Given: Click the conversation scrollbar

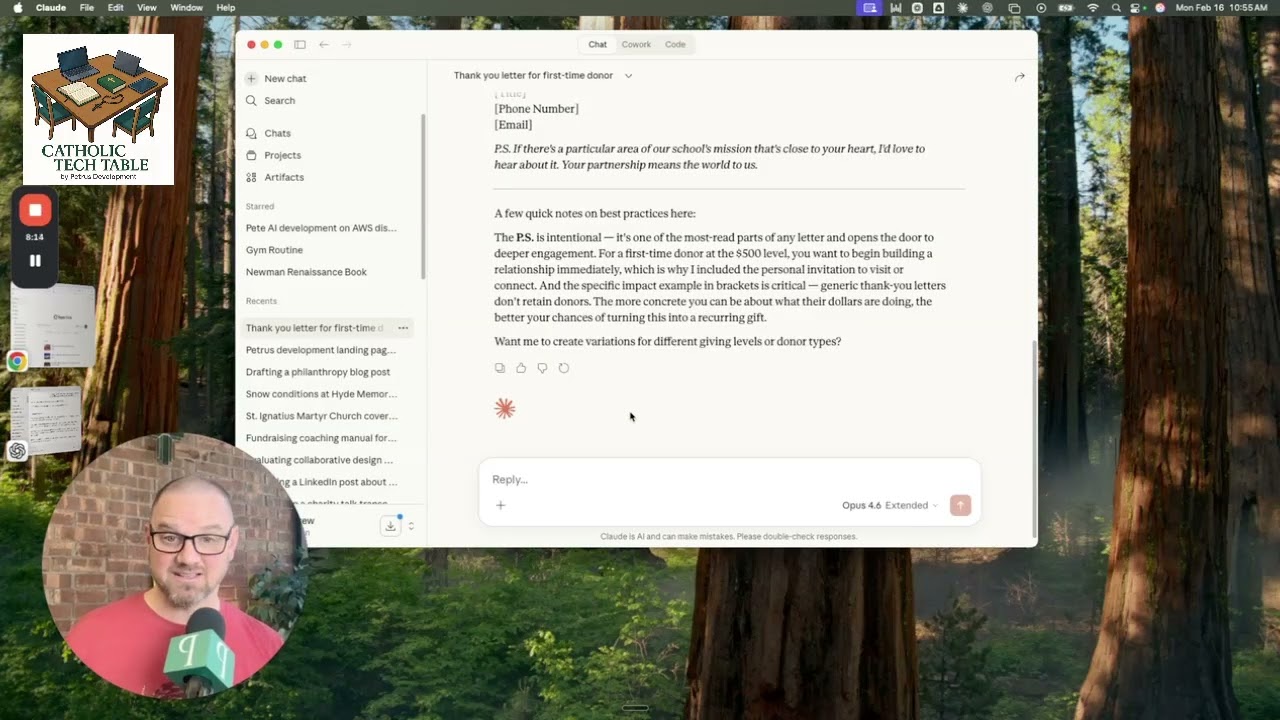Looking at the screenshot, I should click(1034, 438).
